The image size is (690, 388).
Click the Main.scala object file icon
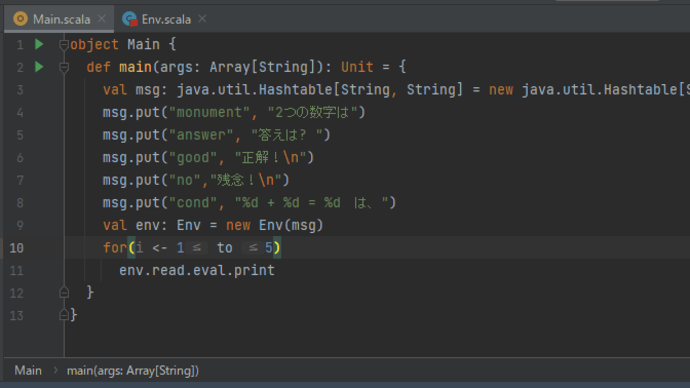[x=20, y=19]
